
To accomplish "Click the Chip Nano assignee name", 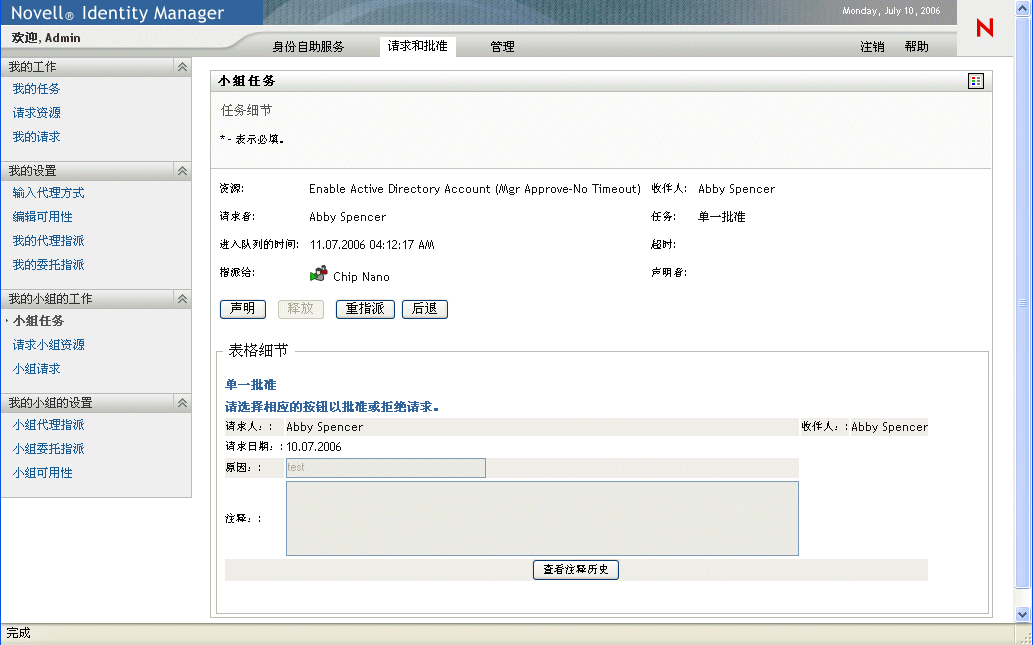I will (361, 277).
